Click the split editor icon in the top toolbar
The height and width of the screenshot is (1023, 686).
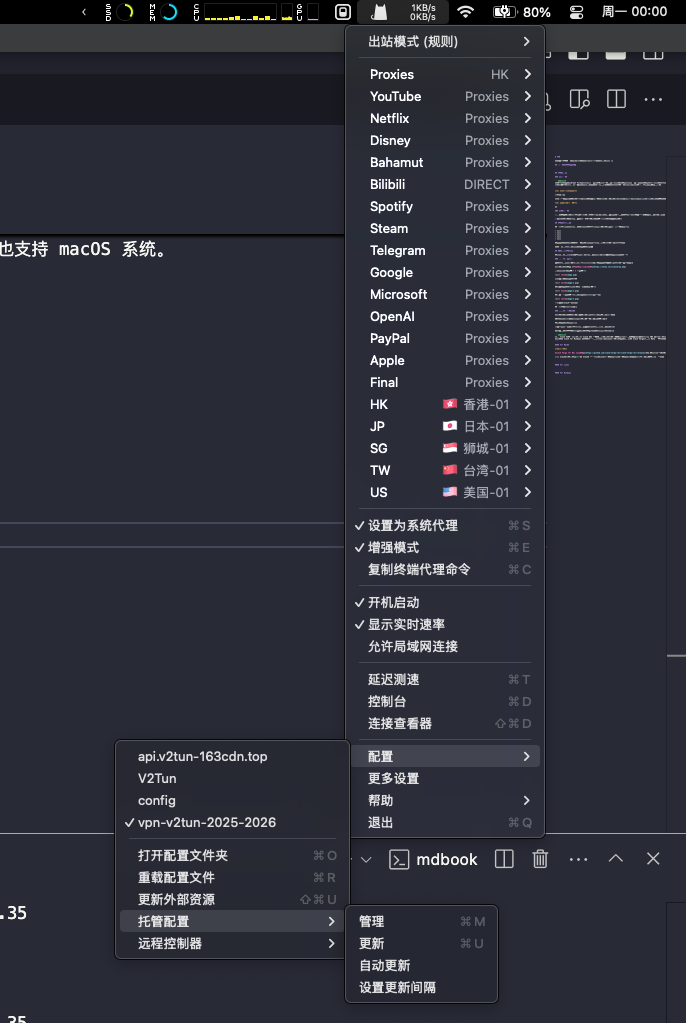(x=616, y=99)
